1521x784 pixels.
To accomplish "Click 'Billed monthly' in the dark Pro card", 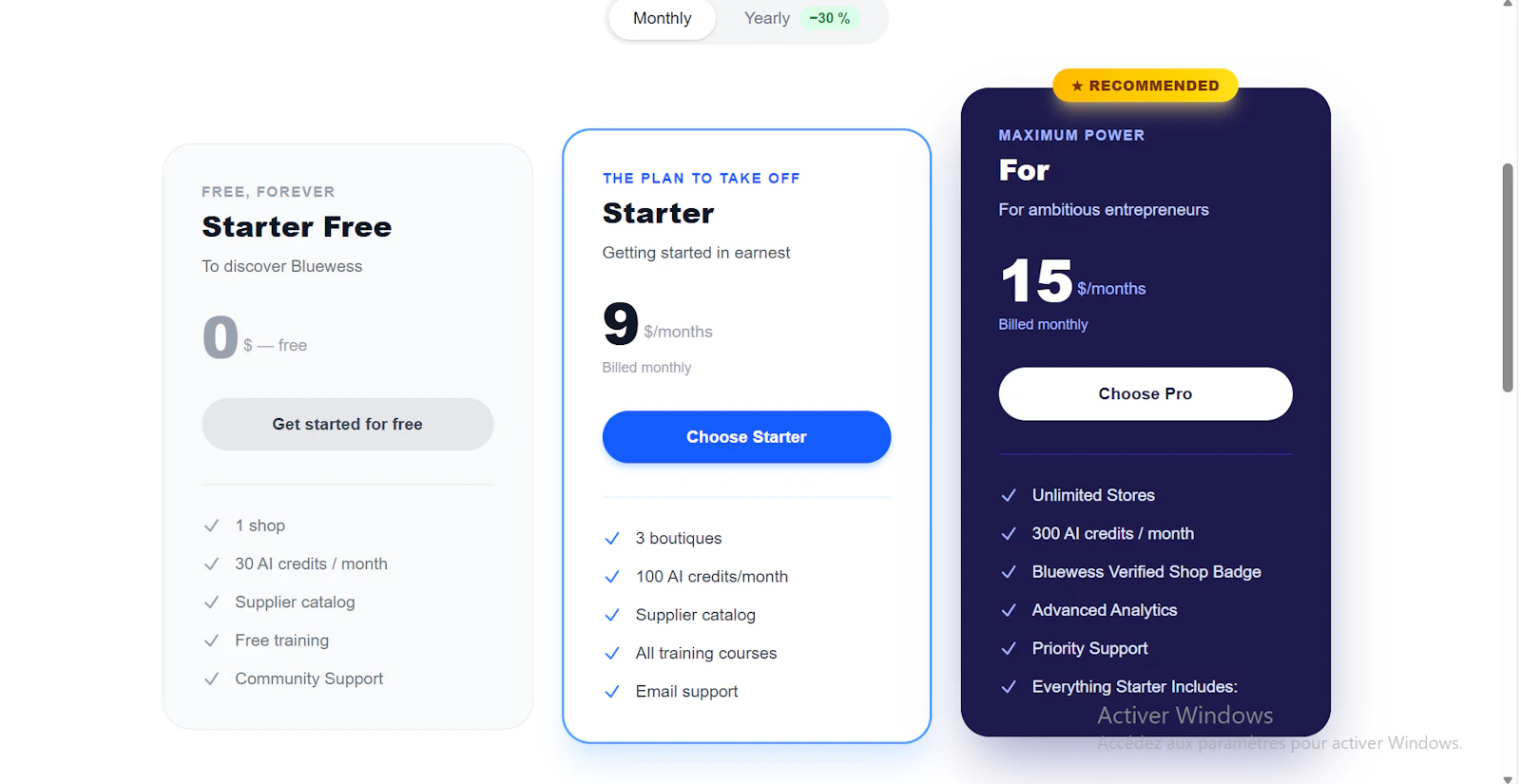I will point(1043,324).
